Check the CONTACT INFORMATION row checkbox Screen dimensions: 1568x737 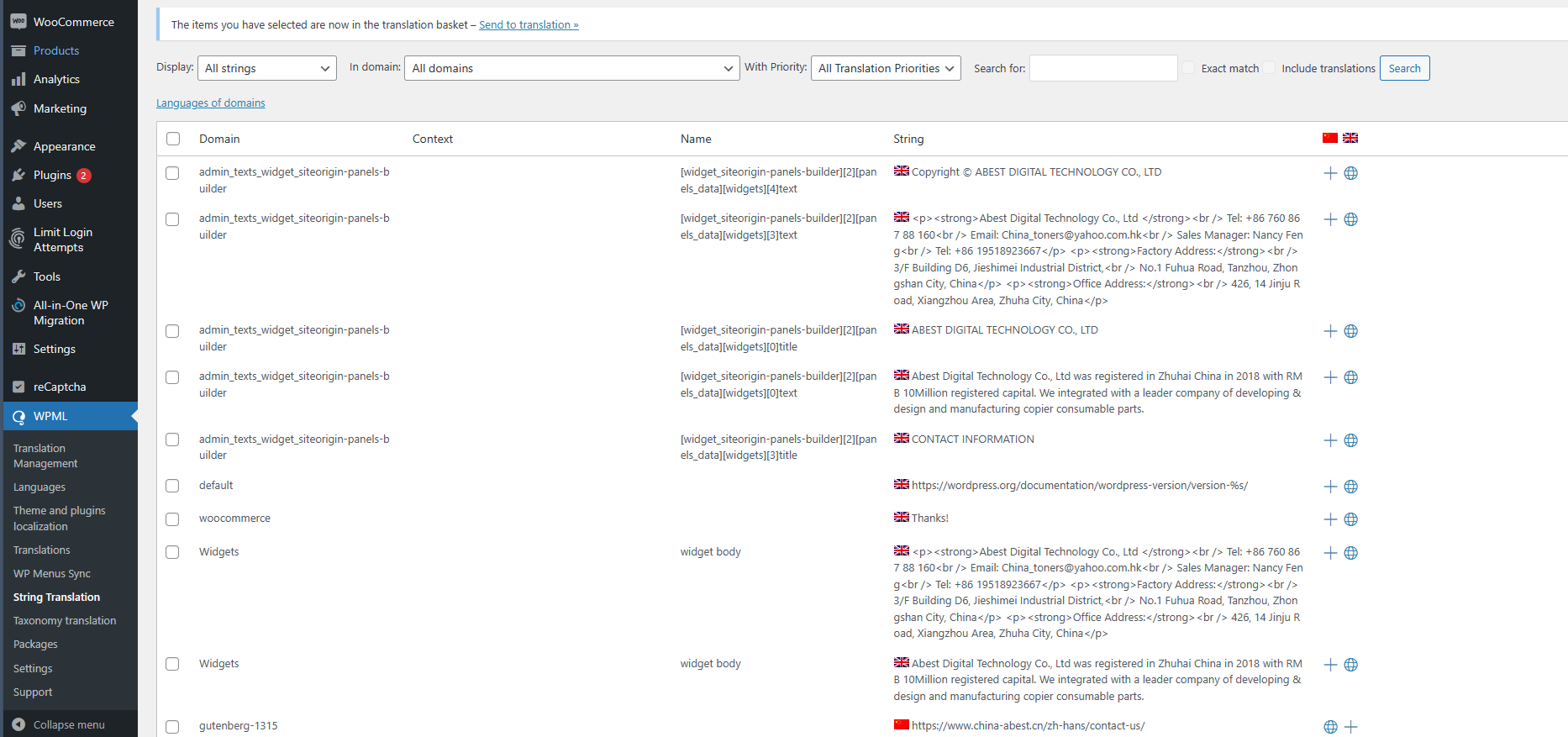pos(172,440)
